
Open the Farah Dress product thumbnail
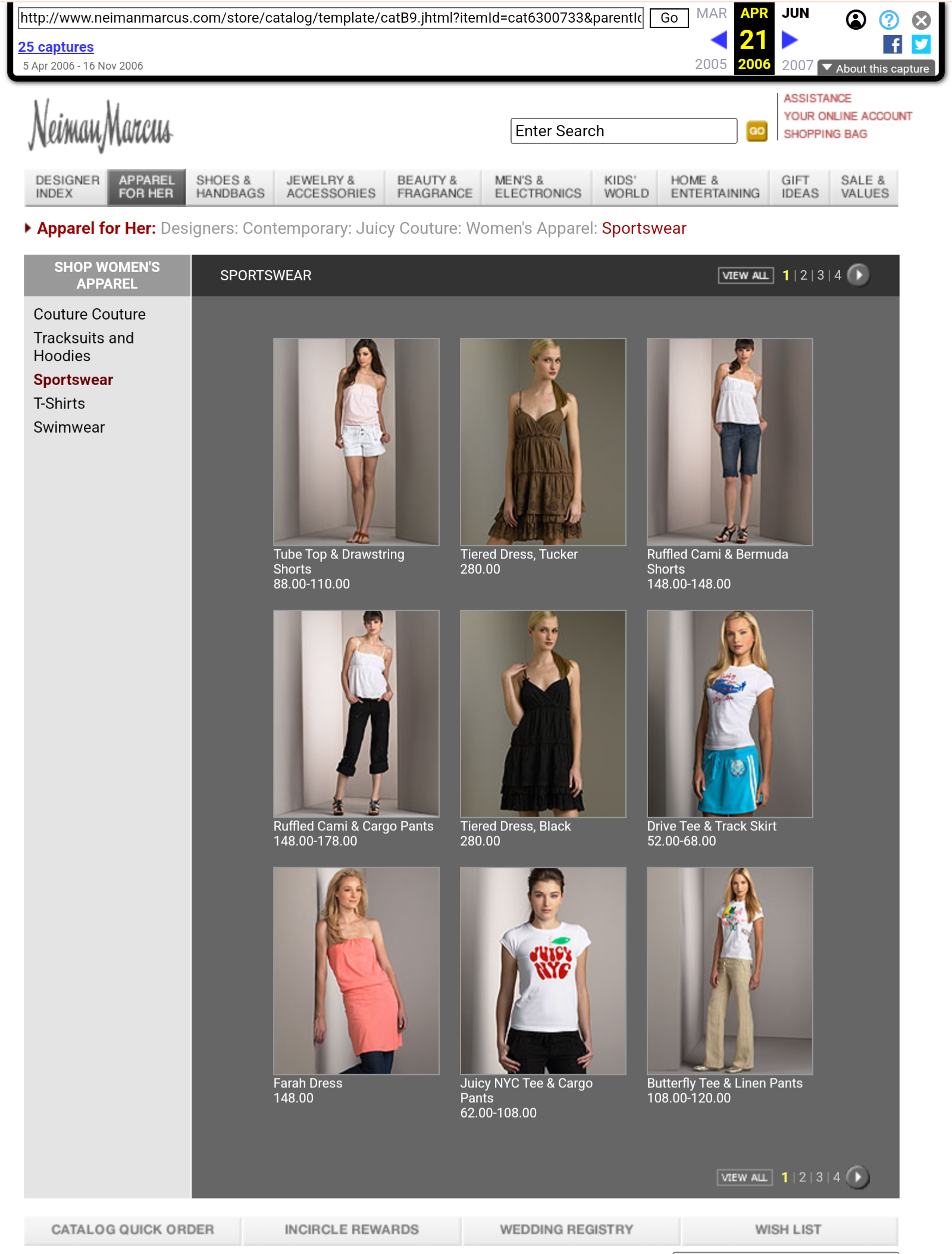point(356,970)
